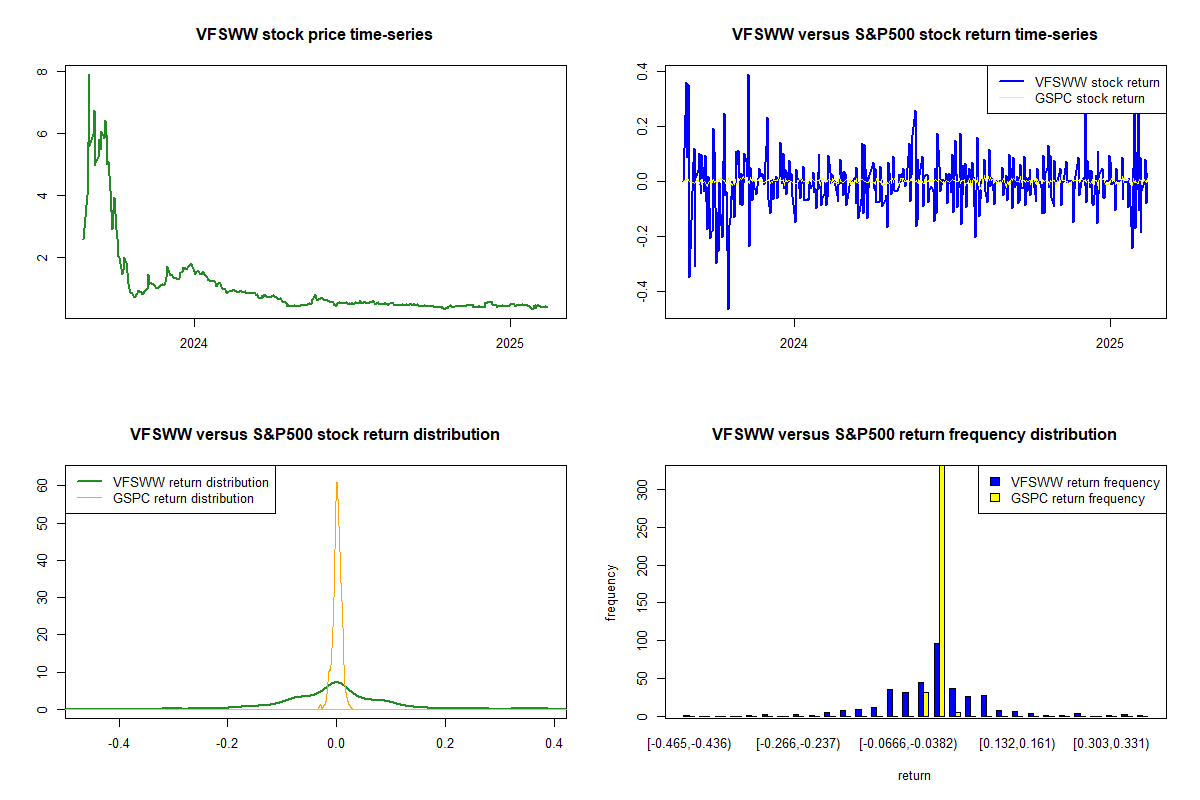
Task: Select the 'return frequency distribution' chart title
Action: (914, 435)
